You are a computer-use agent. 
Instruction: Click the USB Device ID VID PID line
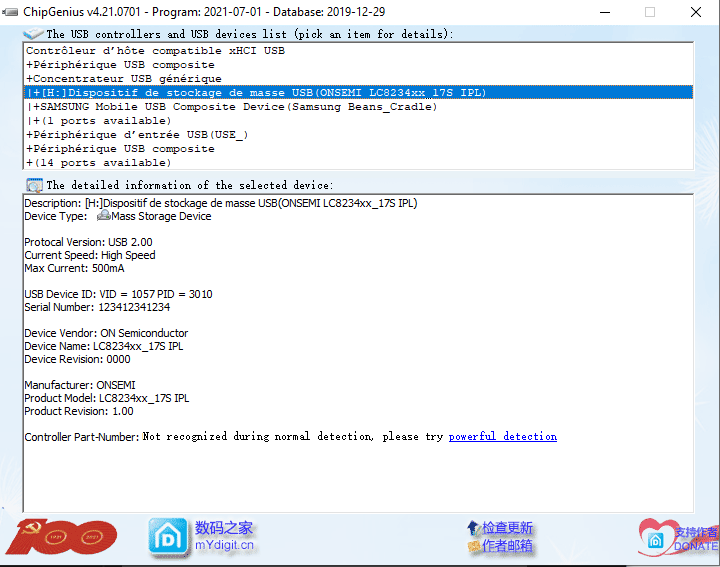(118, 294)
